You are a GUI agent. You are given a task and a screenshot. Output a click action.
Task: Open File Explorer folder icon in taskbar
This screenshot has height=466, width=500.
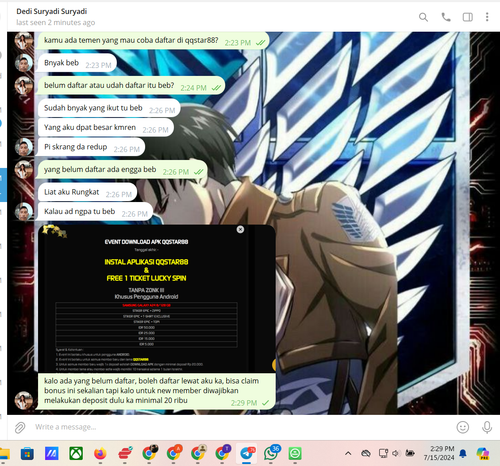[4, 454]
